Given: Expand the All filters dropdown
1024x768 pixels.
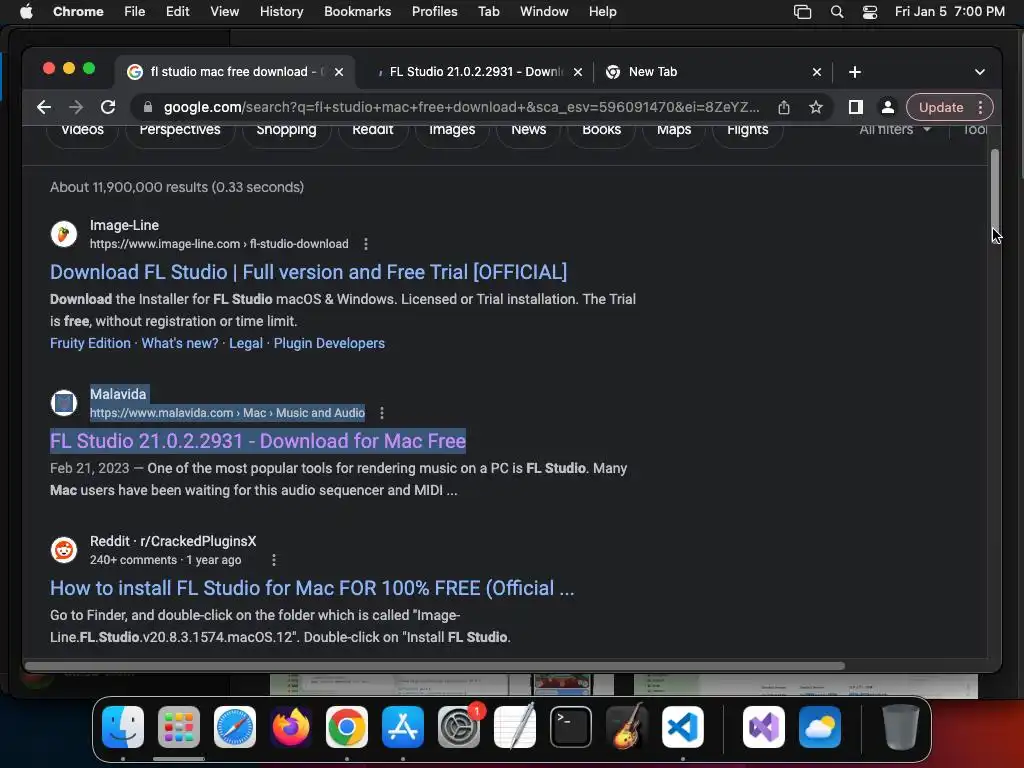Looking at the screenshot, I should pos(895,129).
